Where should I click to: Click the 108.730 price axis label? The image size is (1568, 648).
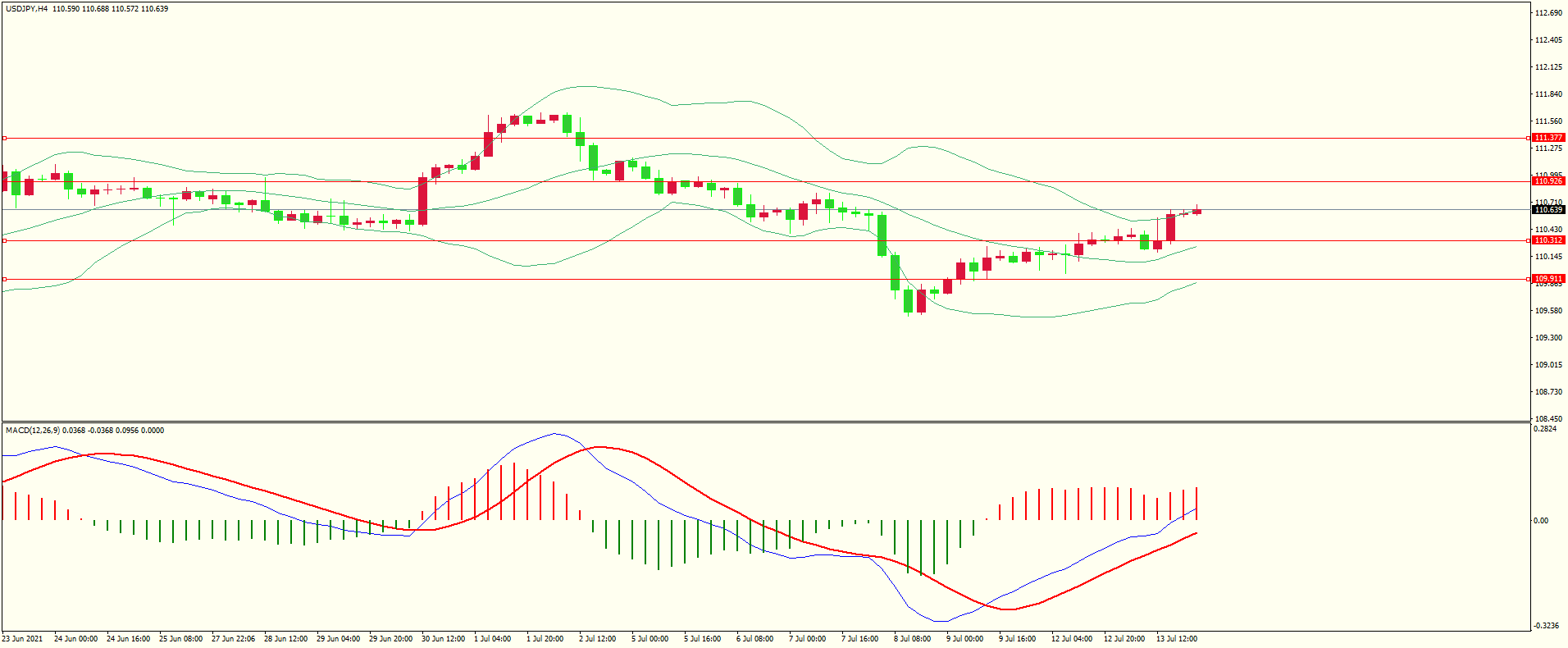1548,392
